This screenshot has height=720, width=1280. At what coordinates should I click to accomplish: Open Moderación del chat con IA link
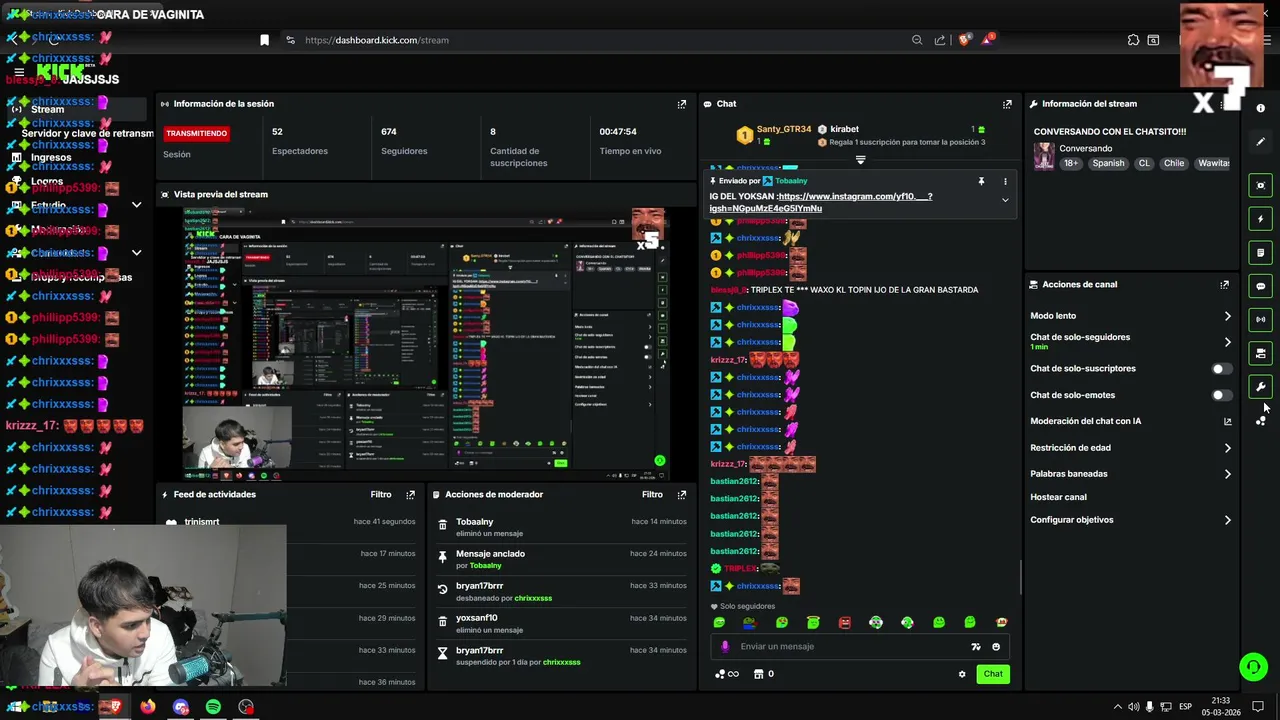click(x=1130, y=421)
